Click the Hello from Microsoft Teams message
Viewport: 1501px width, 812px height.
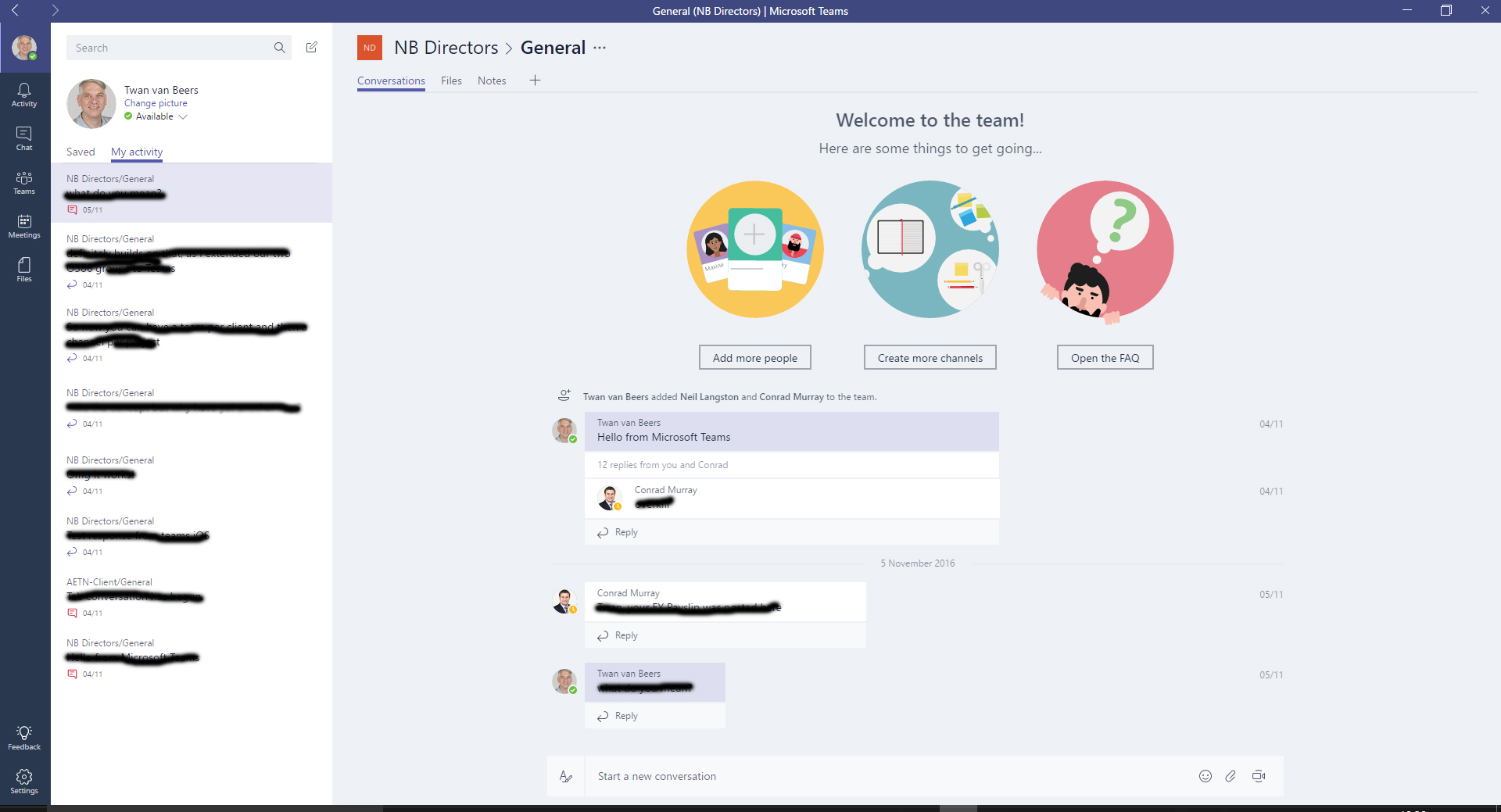coord(791,431)
